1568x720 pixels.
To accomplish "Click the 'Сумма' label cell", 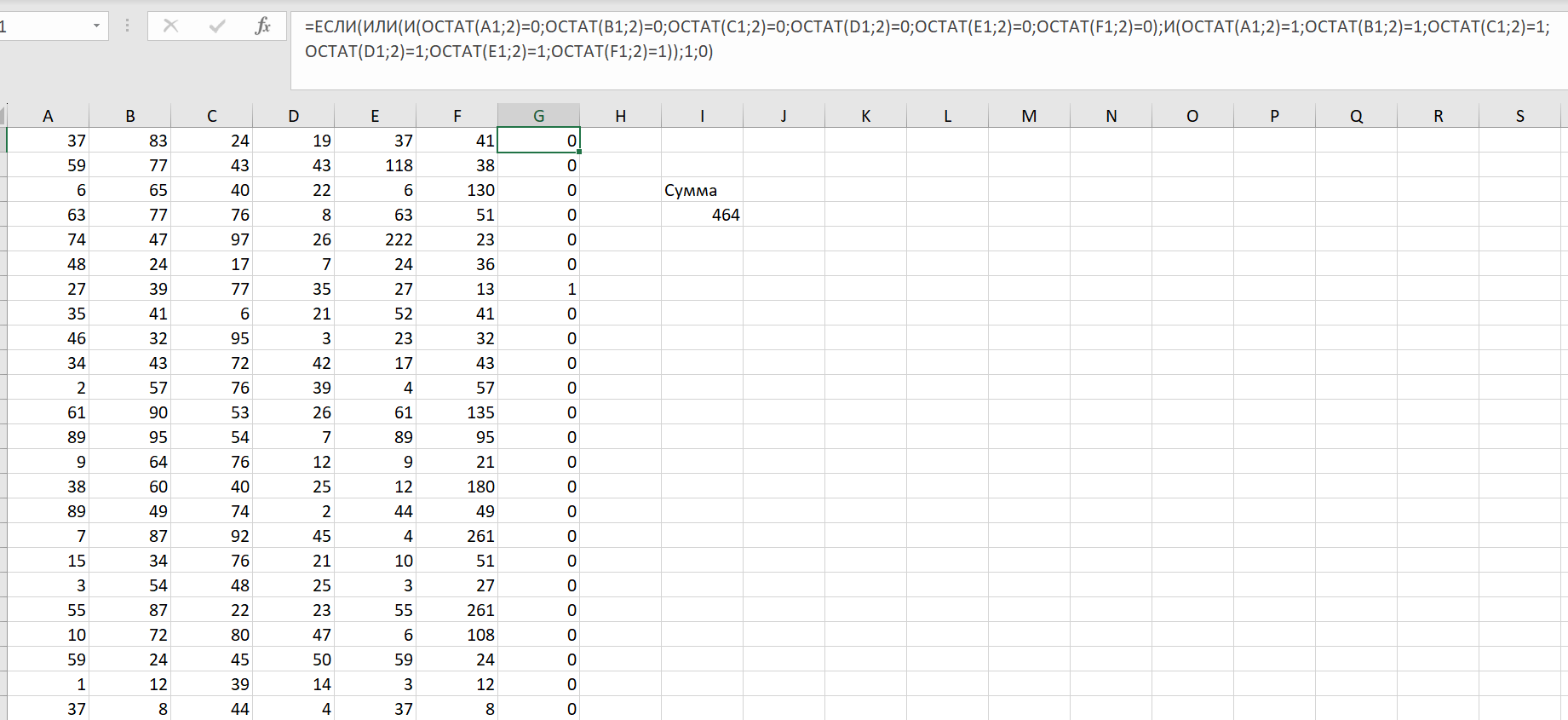I will pyautogui.click(x=702, y=190).
